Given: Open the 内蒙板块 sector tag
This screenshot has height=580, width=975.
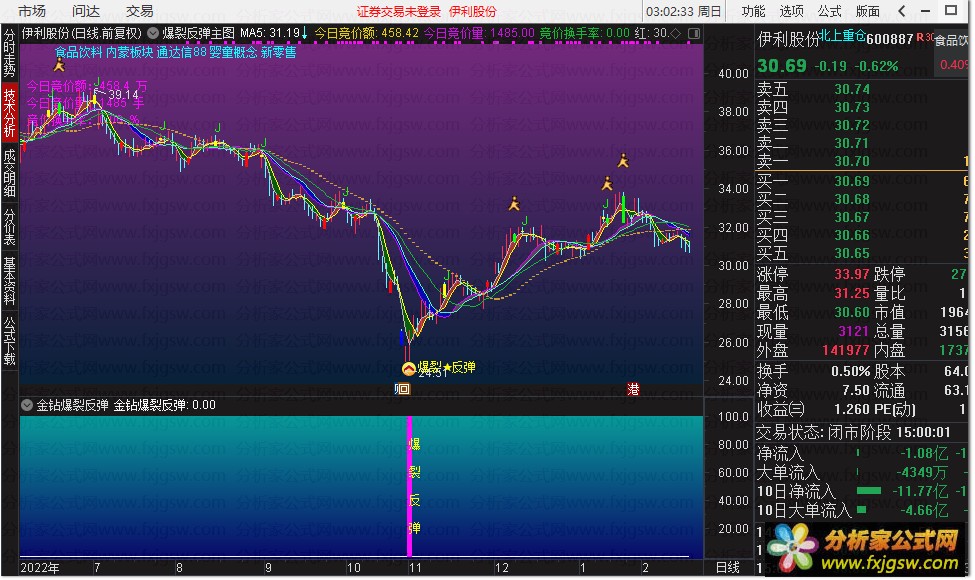Looking at the screenshot, I should 129,52.
